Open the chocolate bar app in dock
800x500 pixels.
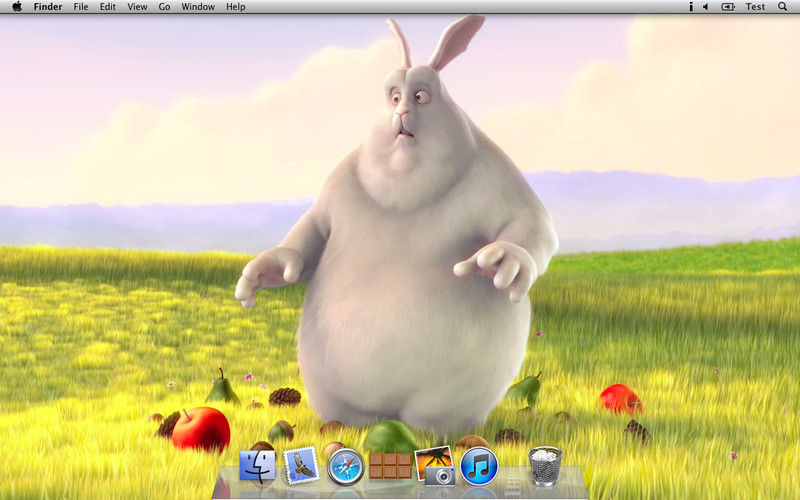click(390, 465)
